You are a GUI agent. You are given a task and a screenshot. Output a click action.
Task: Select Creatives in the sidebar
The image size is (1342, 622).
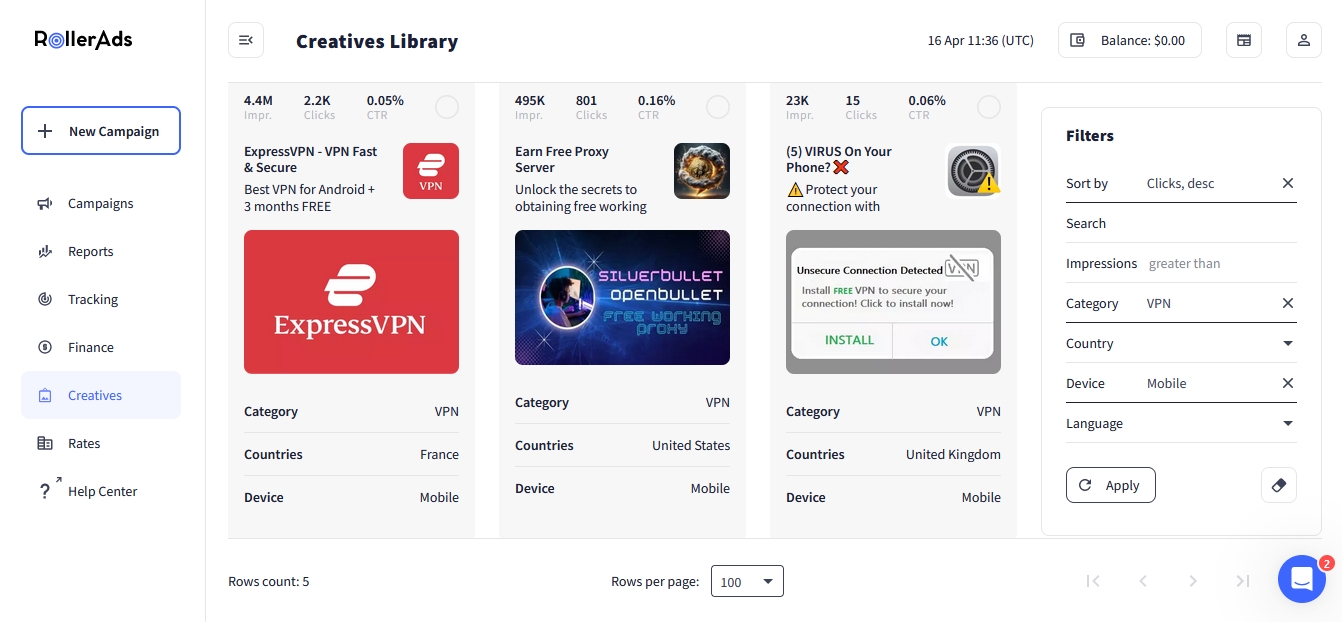point(101,396)
